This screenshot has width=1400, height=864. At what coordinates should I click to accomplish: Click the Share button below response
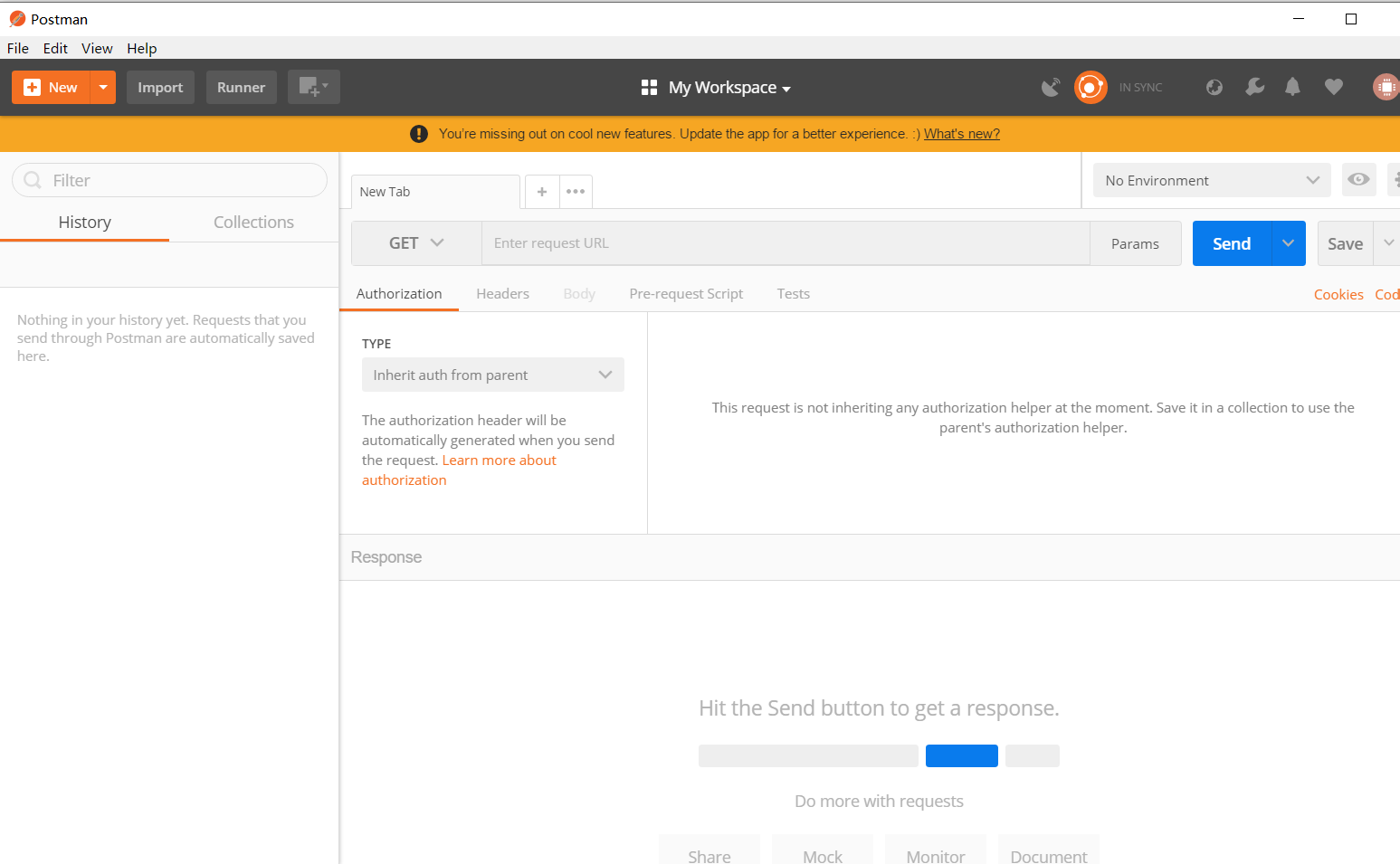tap(710, 850)
